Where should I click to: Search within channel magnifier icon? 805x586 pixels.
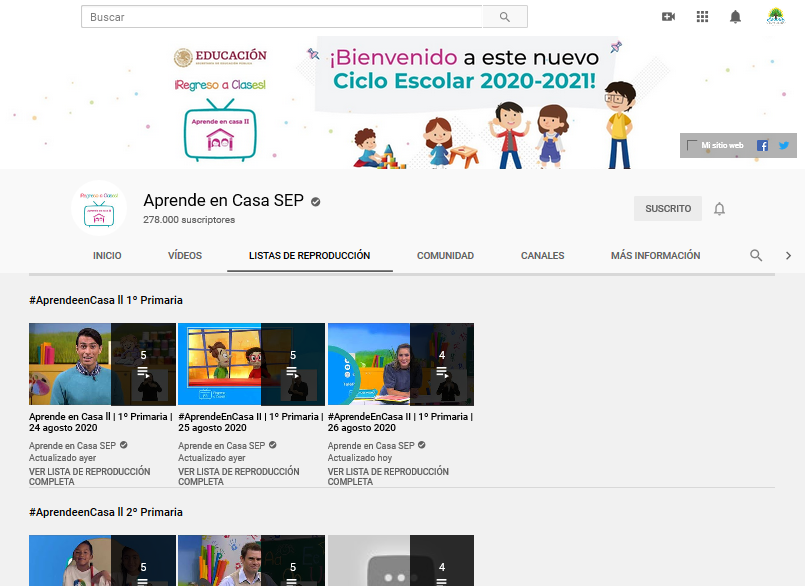point(756,255)
